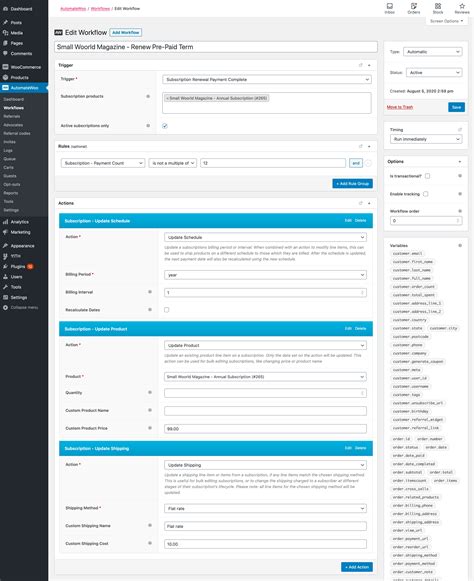Open the Stock icon in the top bar
The height and width of the screenshot is (581, 474).
[x=438, y=6]
